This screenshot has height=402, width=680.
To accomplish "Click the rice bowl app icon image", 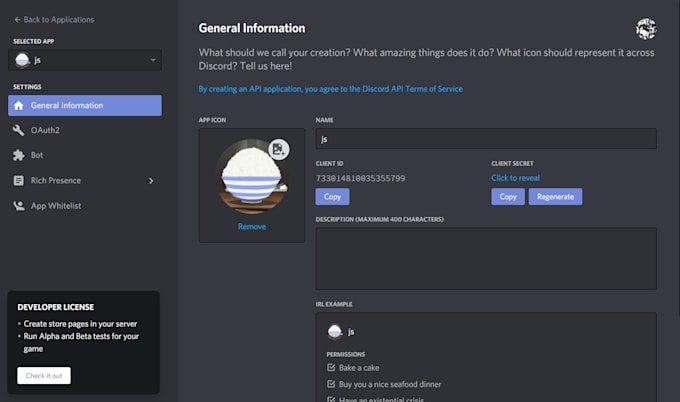I will (252, 176).
